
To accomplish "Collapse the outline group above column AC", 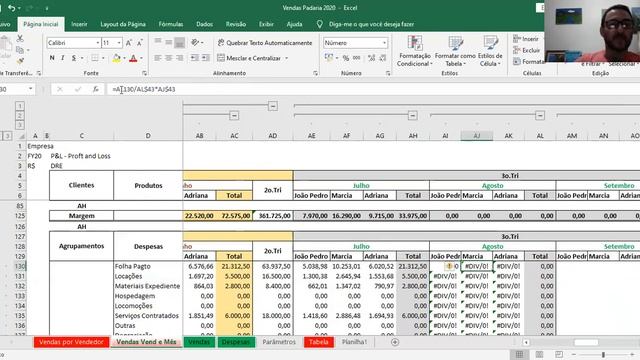I will point(234,116).
